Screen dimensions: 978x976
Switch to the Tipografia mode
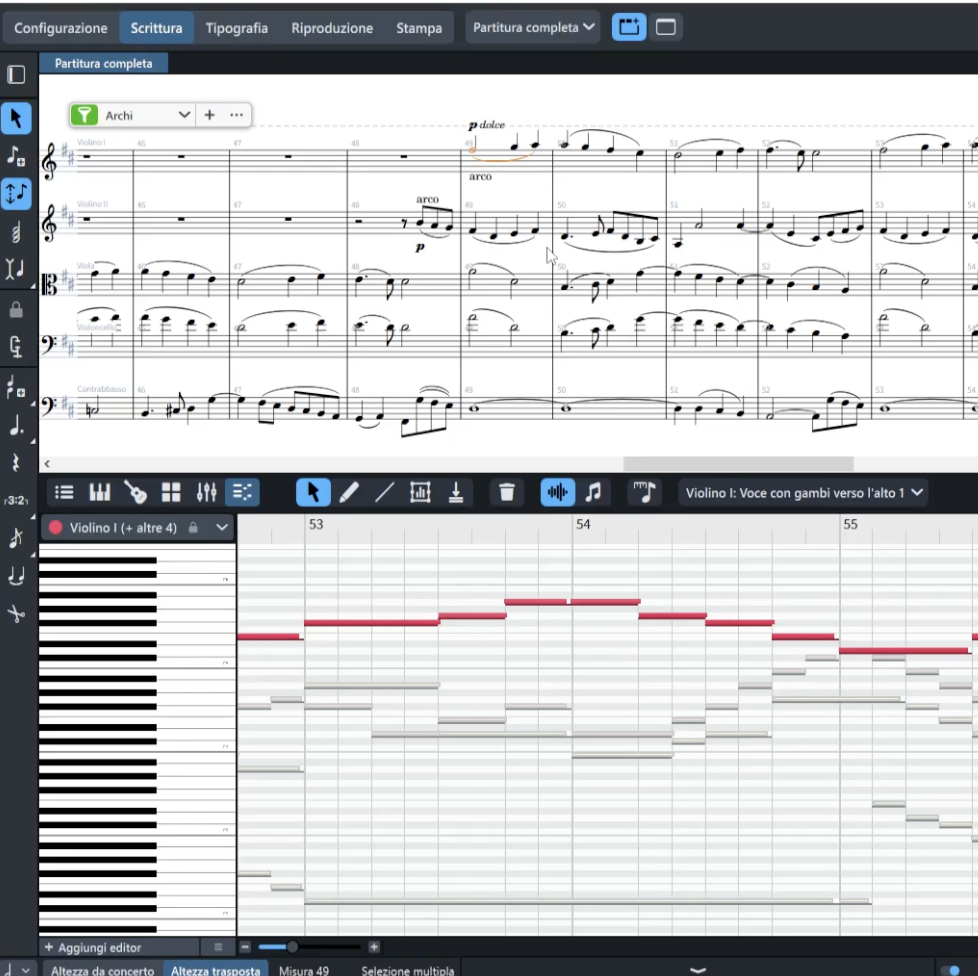[x=236, y=28]
